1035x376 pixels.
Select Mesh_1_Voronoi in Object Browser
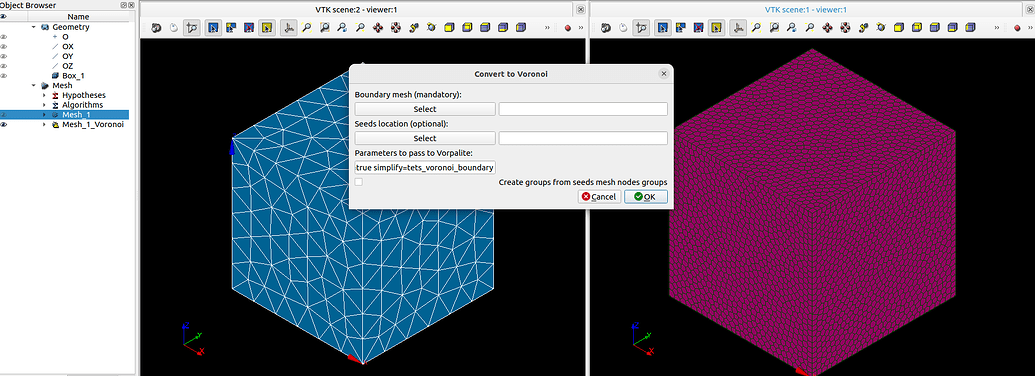click(x=93, y=124)
